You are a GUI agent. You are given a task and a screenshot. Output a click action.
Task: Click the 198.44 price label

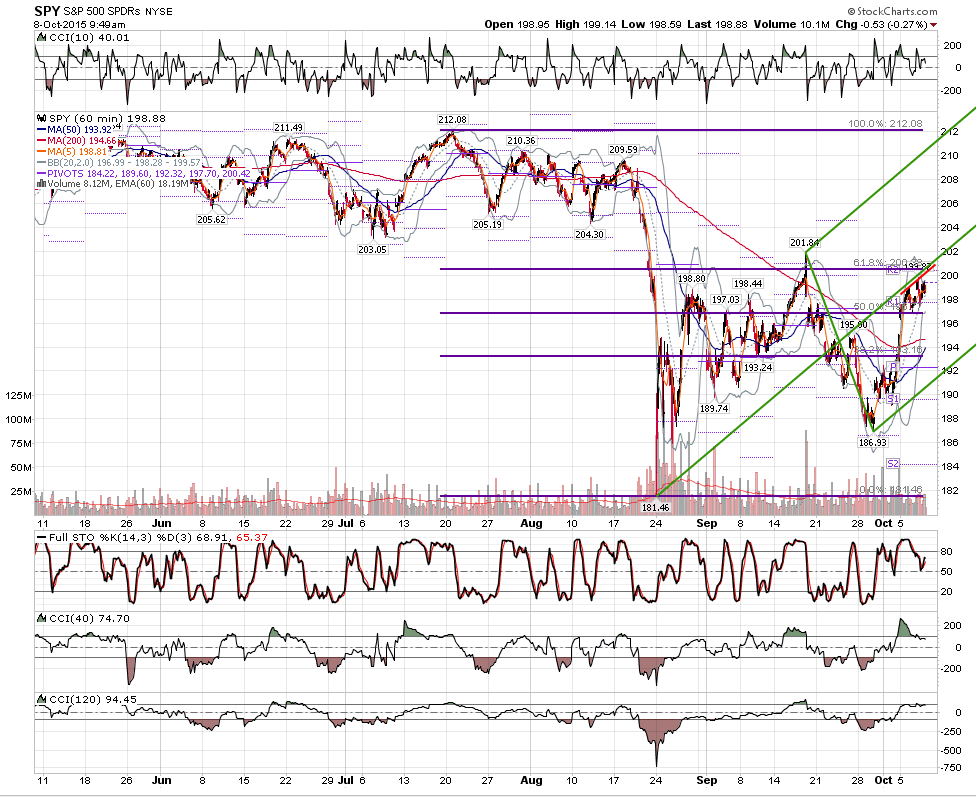[x=748, y=284]
